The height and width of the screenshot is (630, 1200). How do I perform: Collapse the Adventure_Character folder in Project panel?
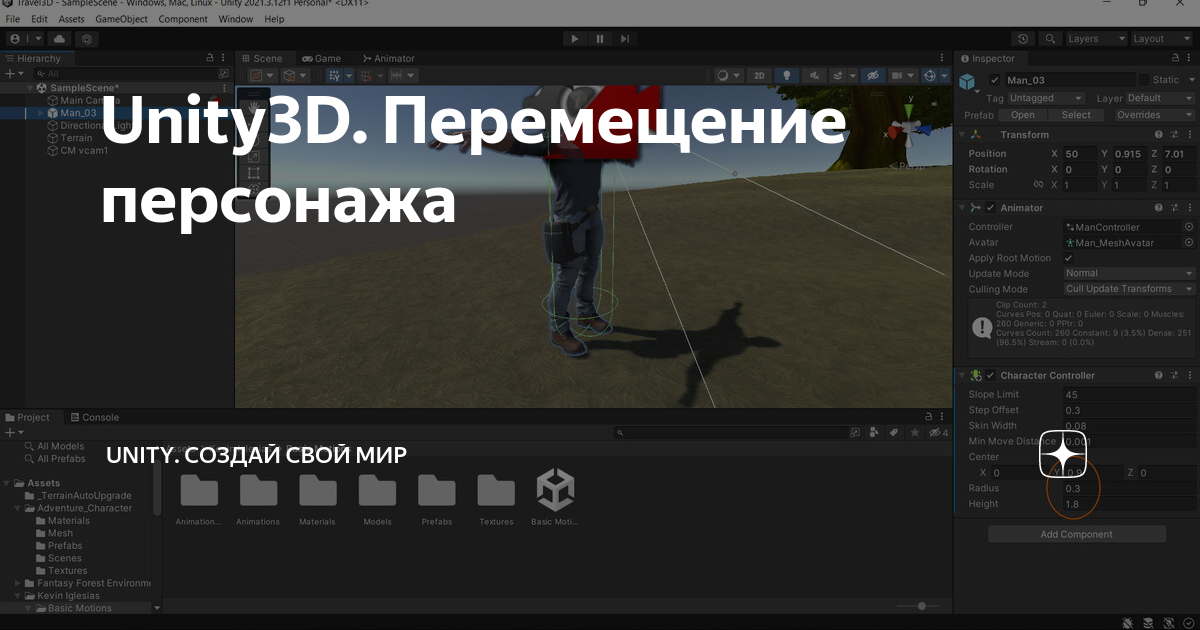[x=18, y=508]
